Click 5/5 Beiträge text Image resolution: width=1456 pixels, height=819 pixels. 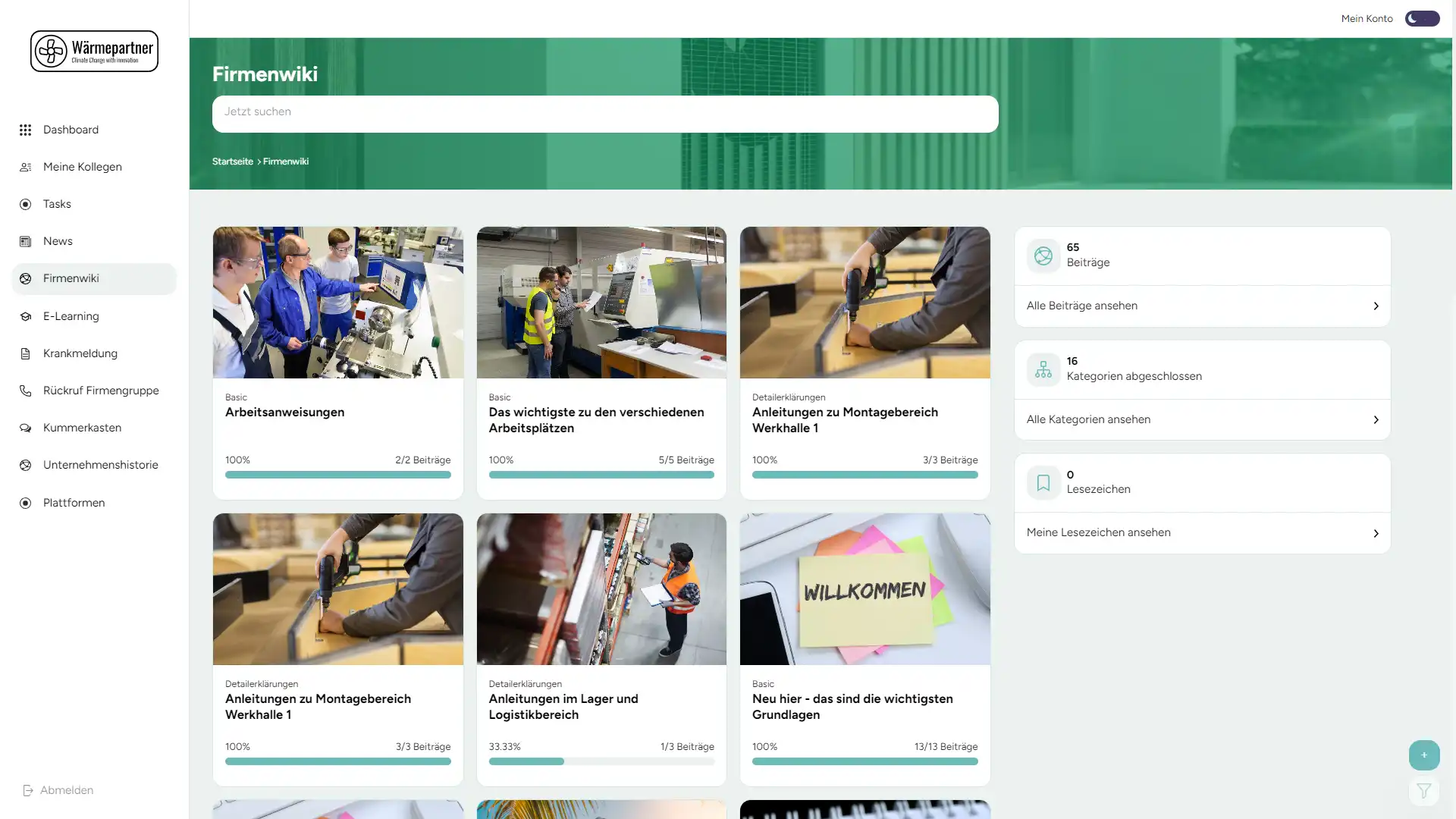coord(686,460)
